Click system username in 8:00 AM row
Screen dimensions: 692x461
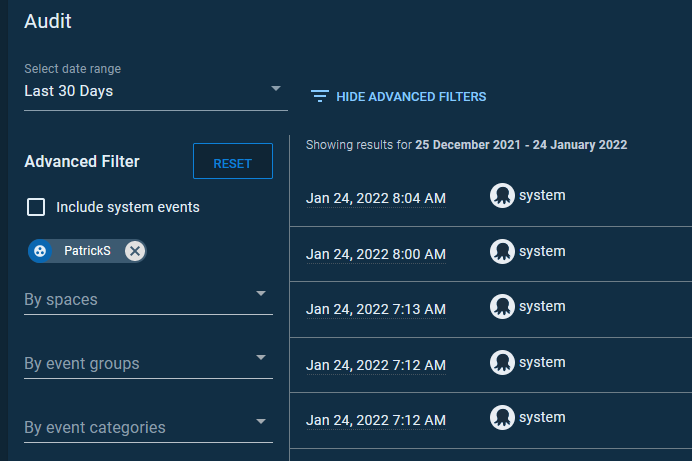pyautogui.click(x=542, y=251)
